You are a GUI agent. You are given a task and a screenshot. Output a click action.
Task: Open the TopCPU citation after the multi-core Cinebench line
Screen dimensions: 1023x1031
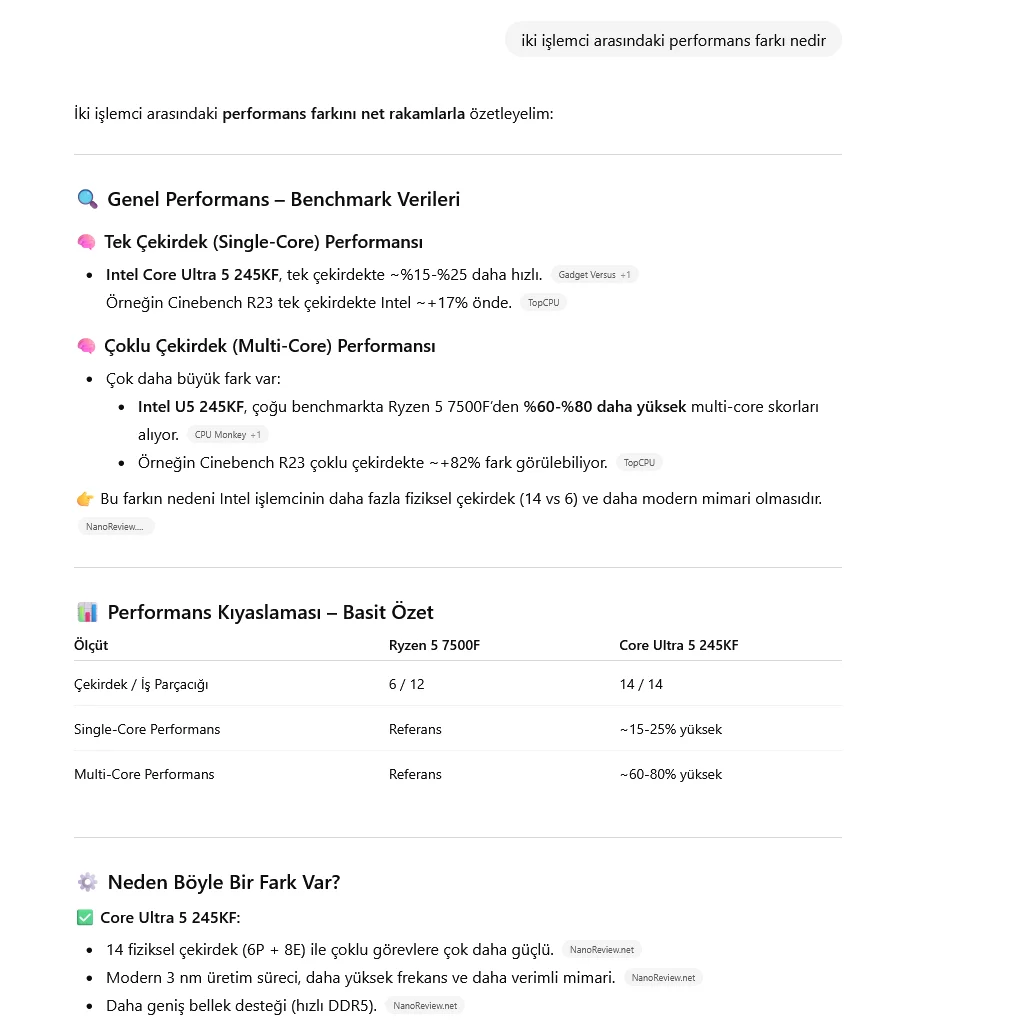click(639, 463)
